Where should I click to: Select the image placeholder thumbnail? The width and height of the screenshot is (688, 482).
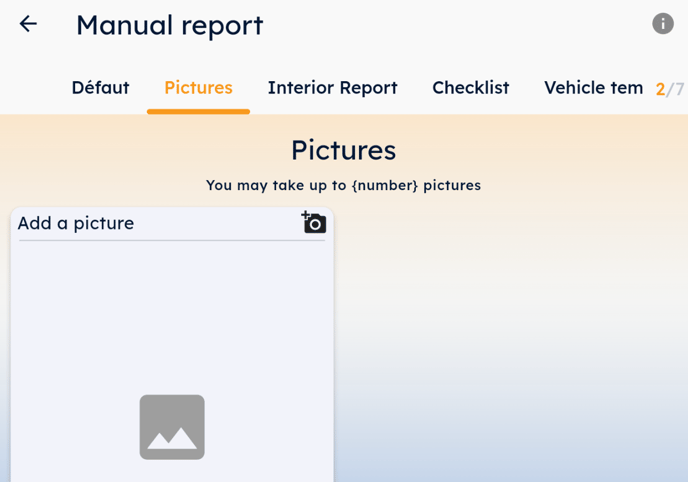click(172, 427)
